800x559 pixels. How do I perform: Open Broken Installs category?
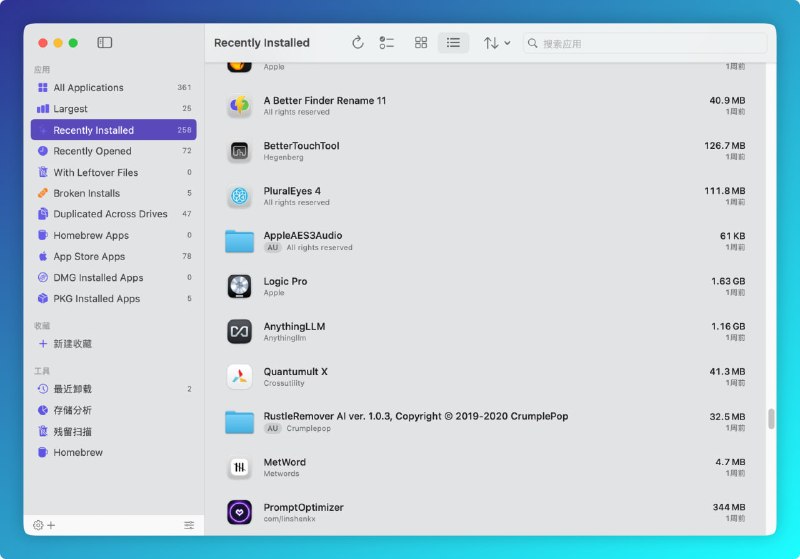click(x=113, y=193)
